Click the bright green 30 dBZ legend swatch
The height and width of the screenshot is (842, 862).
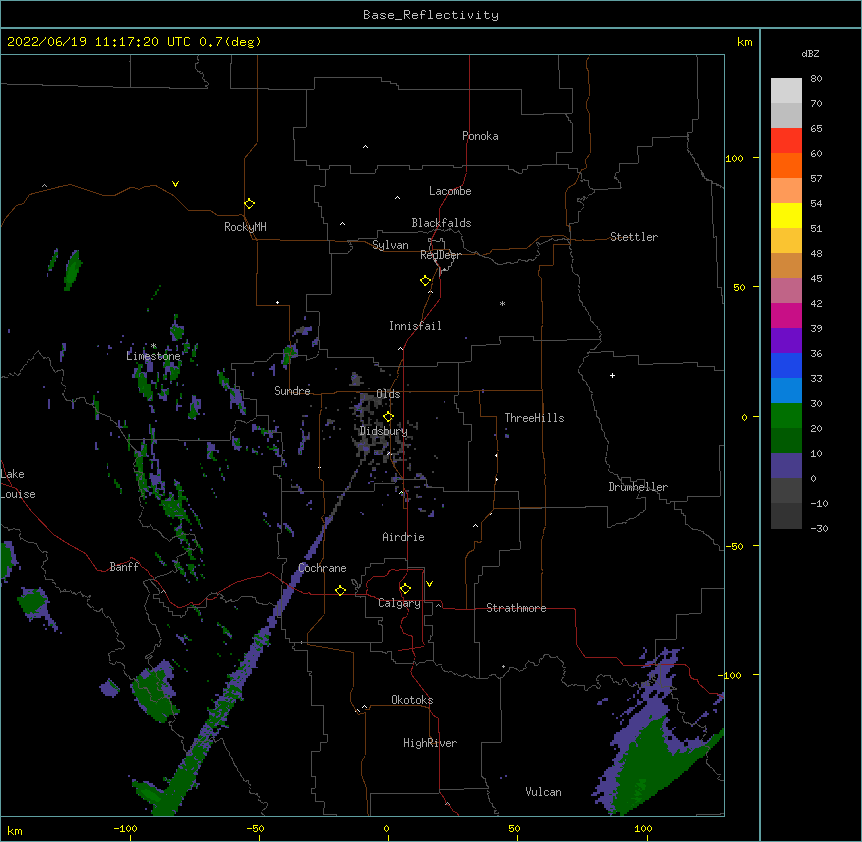point(786,416)
